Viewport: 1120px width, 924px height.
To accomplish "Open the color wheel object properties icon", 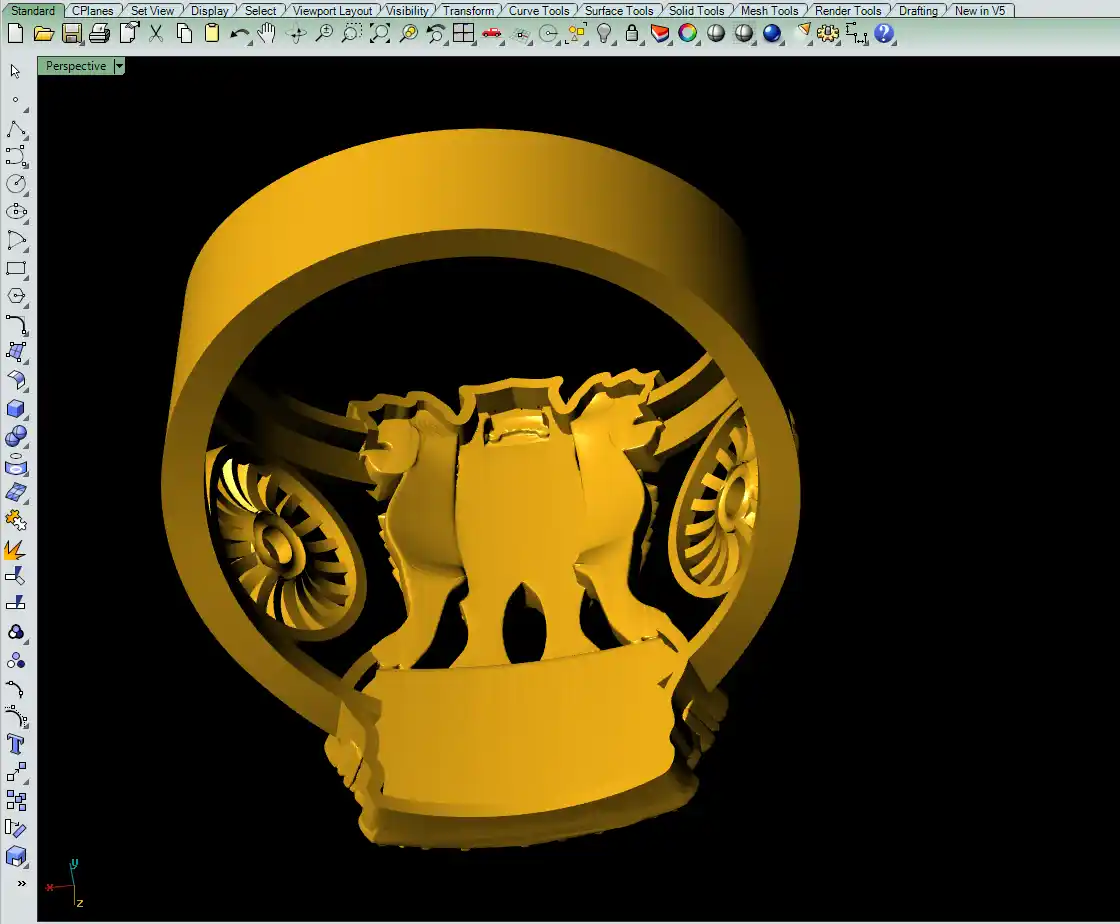I will [688, 34].
